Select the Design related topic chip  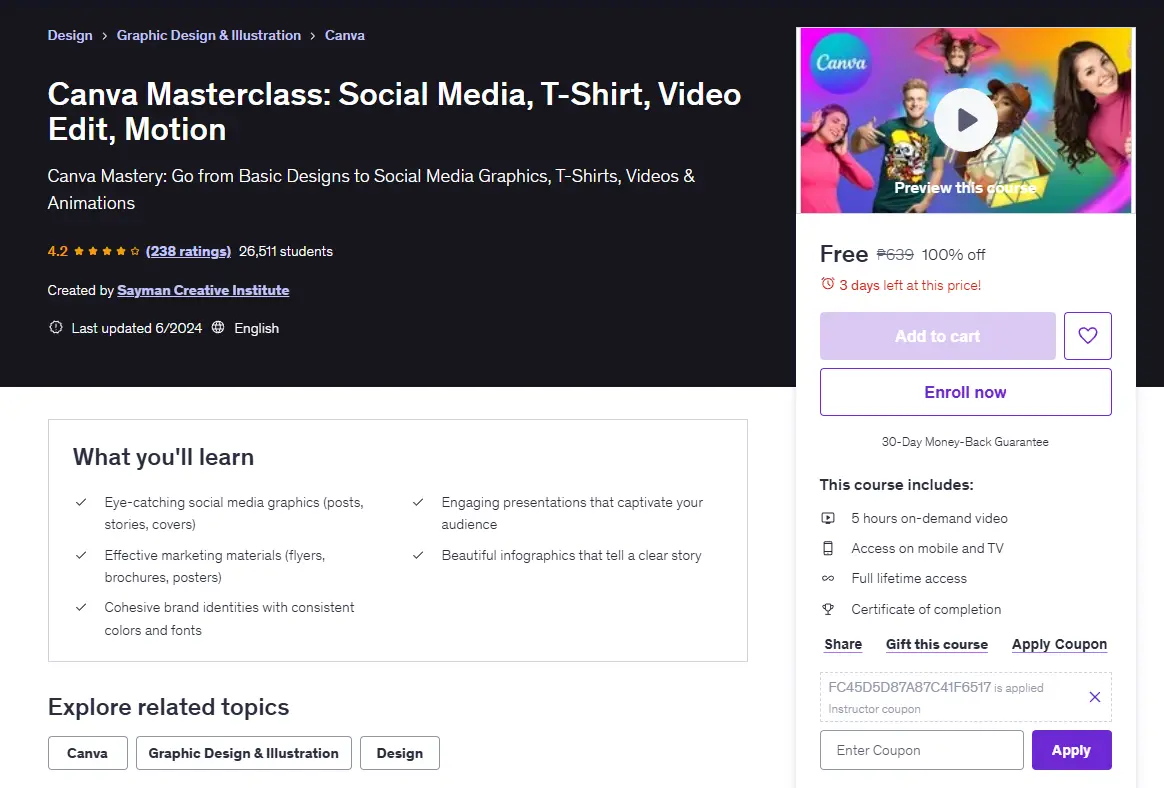(x=399, y=753)
